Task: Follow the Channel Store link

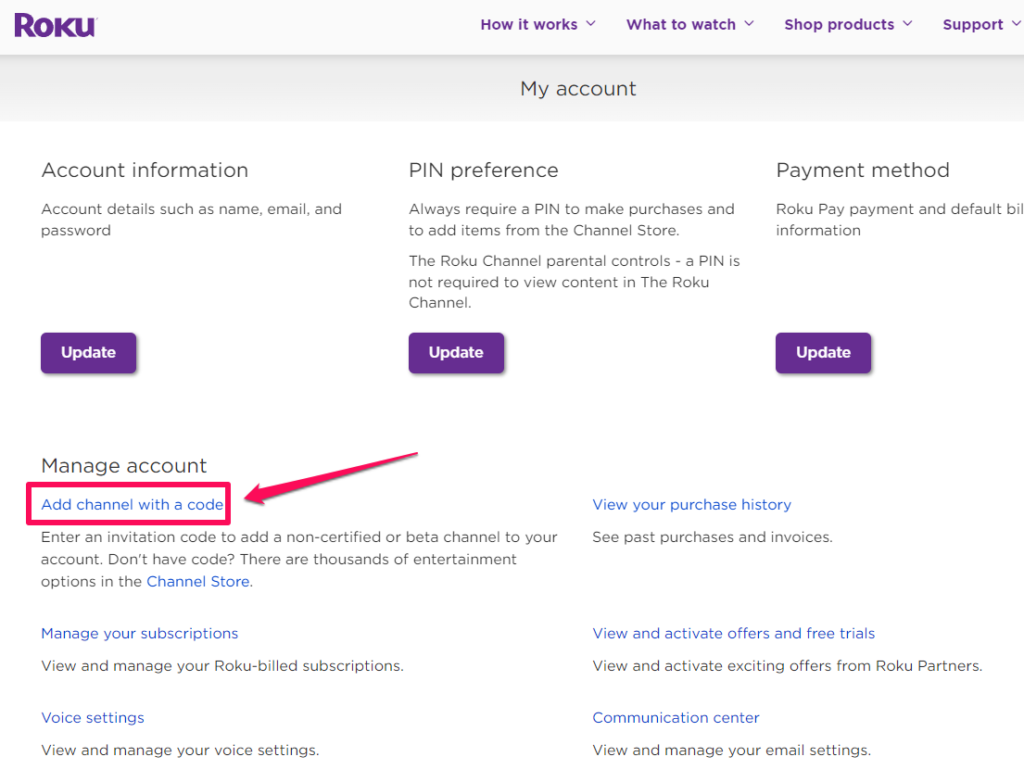Action: click(x=198, y=581)
